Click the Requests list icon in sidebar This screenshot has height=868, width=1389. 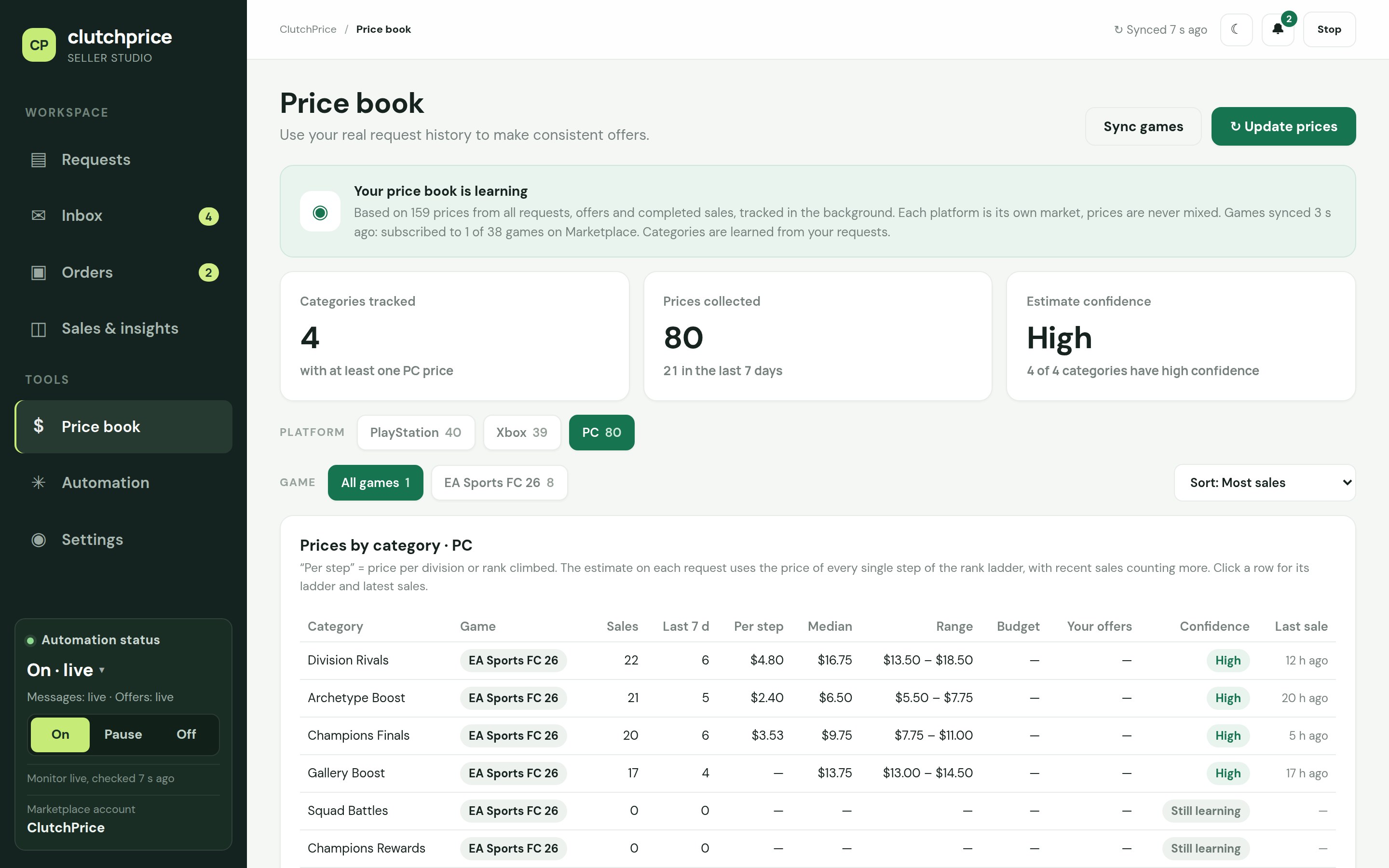[39, 160]
